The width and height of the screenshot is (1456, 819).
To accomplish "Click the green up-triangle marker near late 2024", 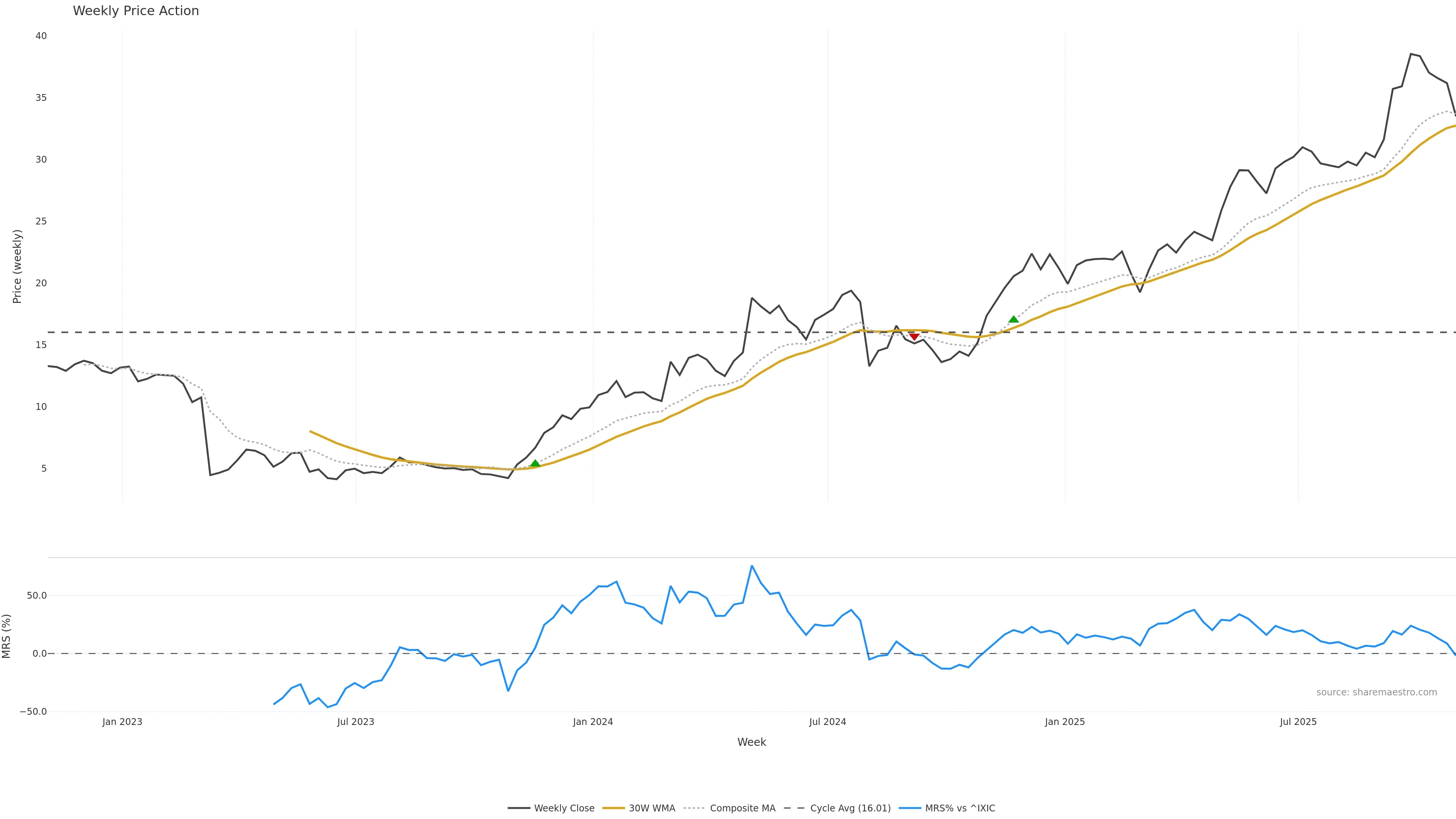I will click(x=1014, y=319).
